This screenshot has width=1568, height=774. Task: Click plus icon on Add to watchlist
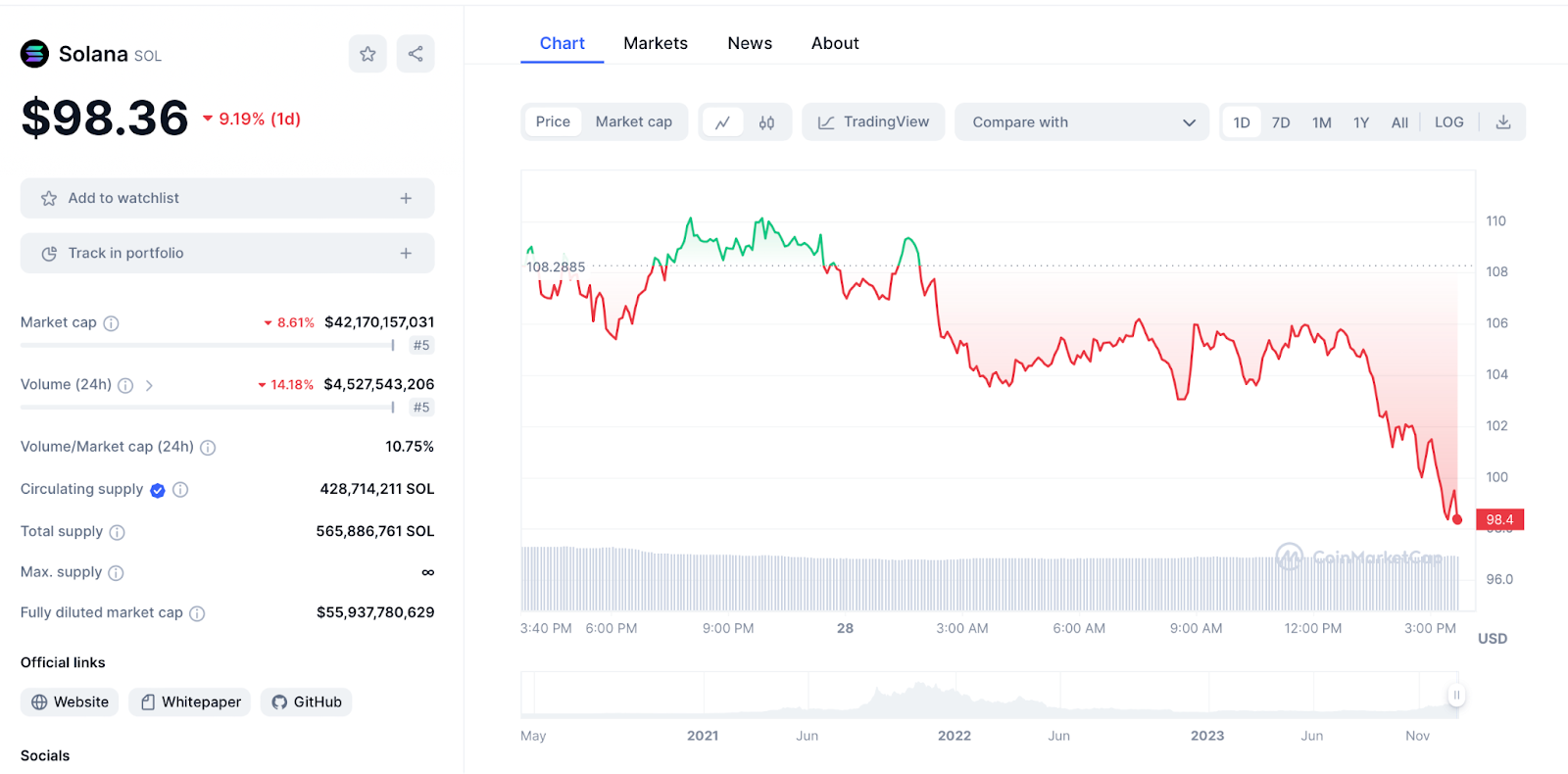coord(406,198)
